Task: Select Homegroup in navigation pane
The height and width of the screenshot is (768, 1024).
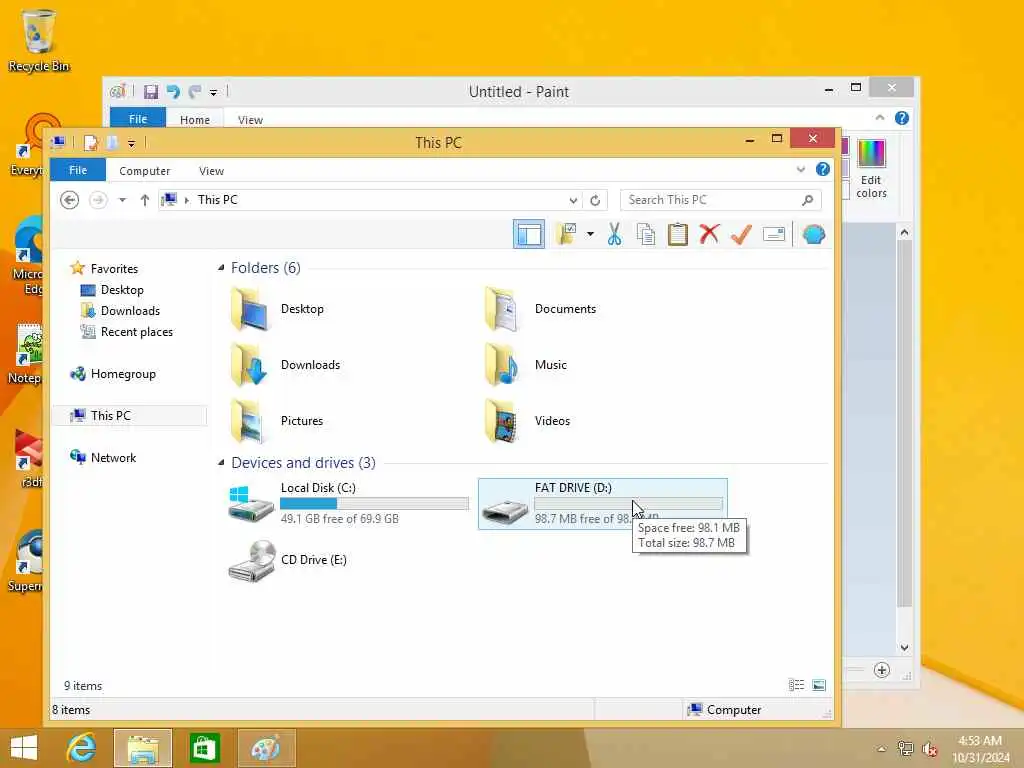Action: [123, 374]
